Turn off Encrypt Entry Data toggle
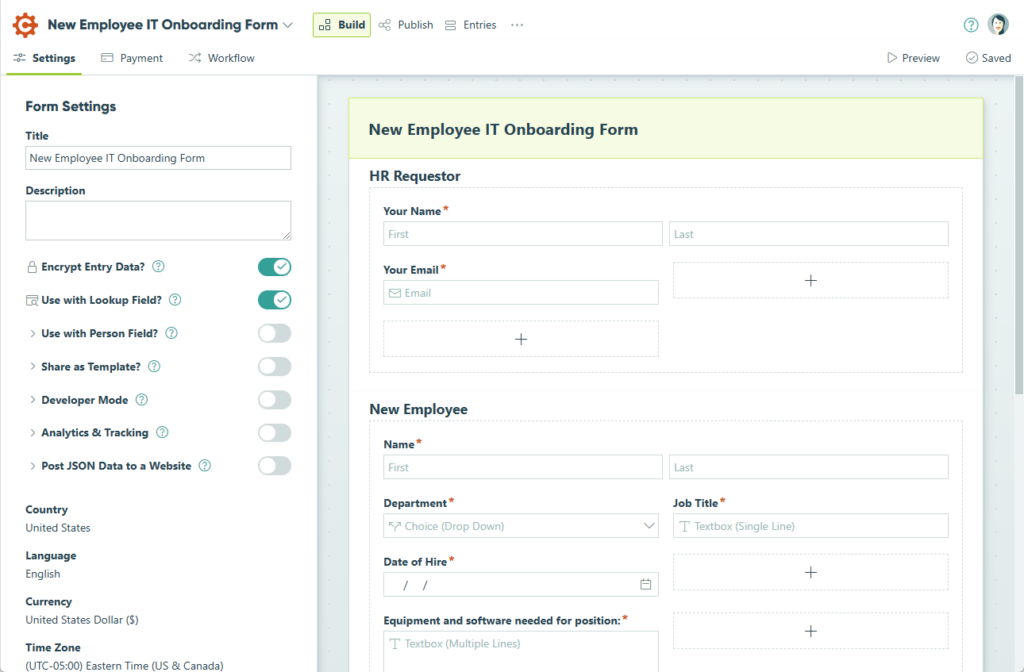The image size is (1024, 672). 274,266
